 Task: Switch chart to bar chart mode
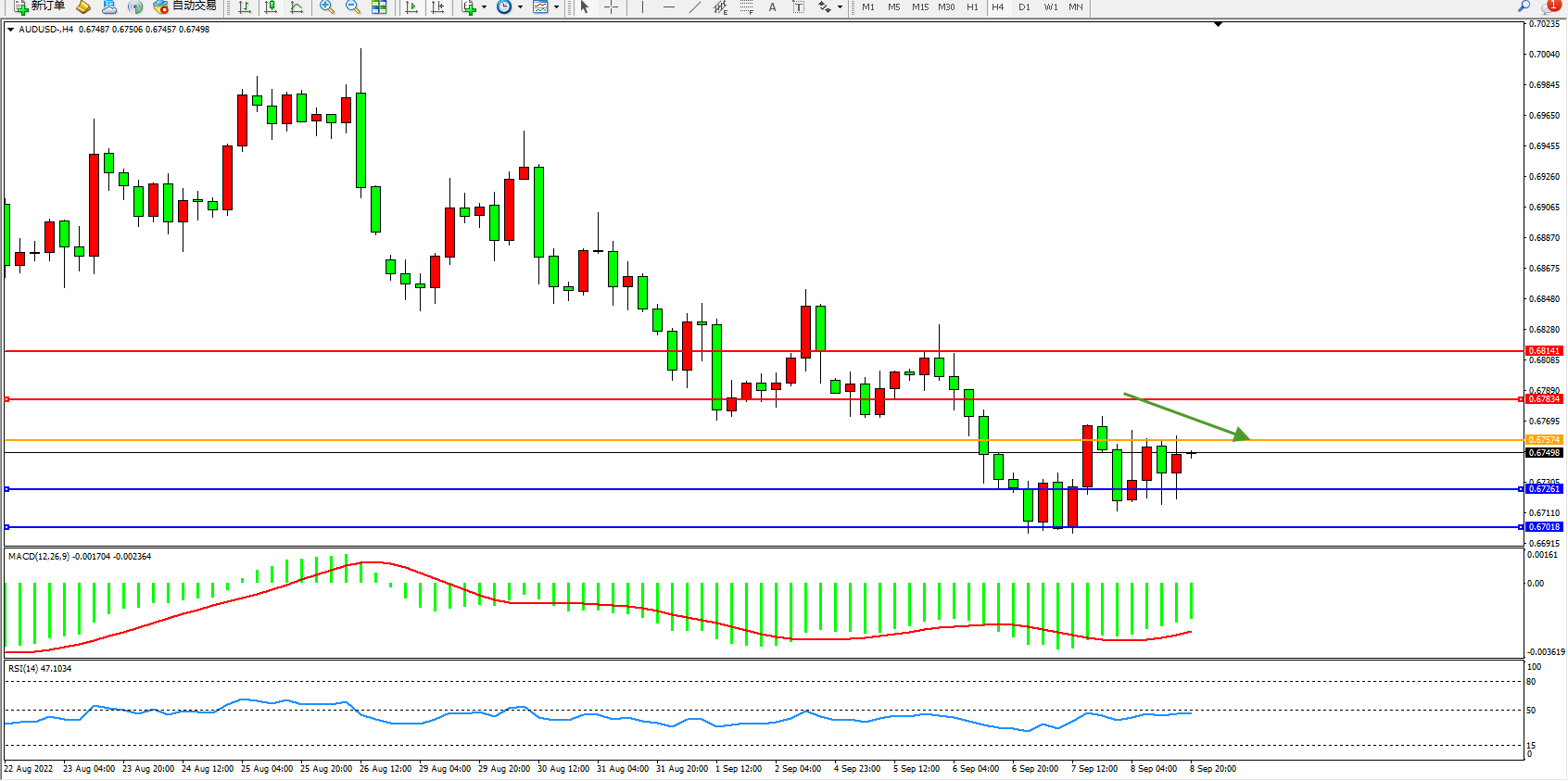coord(245,7)
